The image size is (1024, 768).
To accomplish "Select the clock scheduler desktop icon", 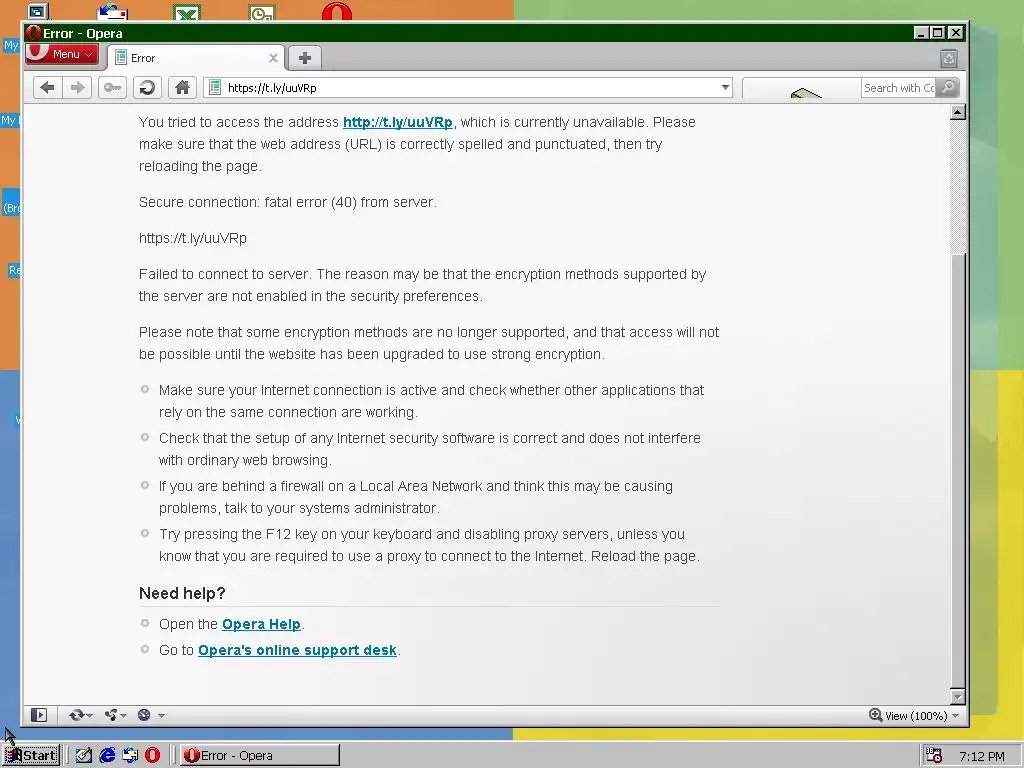I will tap(262, 12).
